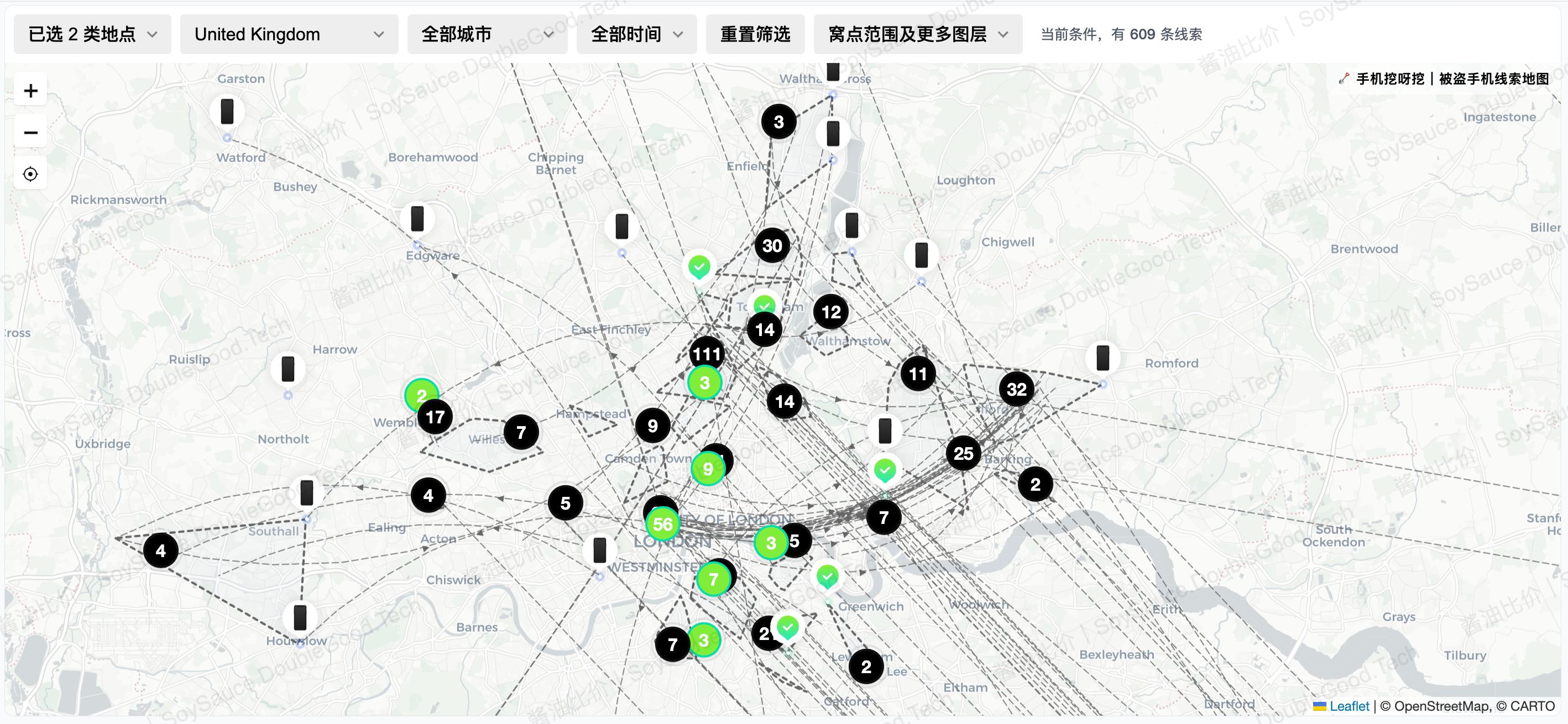Expand the 全部城市 city filter
The image size is (1568, 724).
[x=487, y=35]
